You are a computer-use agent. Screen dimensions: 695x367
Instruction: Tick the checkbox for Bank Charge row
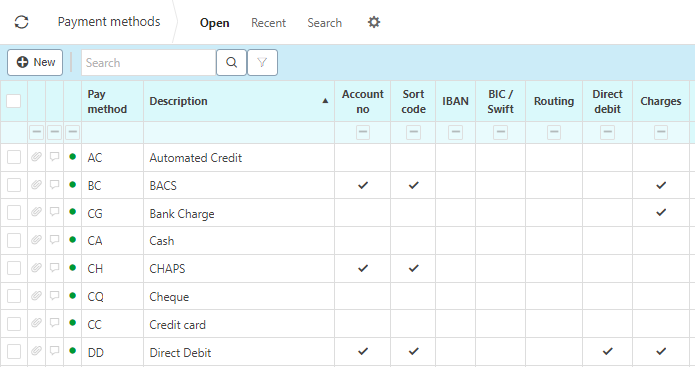point(14,213)
